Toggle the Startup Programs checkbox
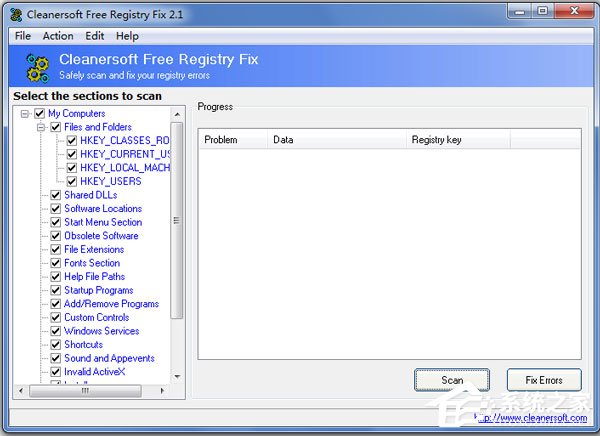600x436 pixels. pyautogui.click(x=56, y=290)
